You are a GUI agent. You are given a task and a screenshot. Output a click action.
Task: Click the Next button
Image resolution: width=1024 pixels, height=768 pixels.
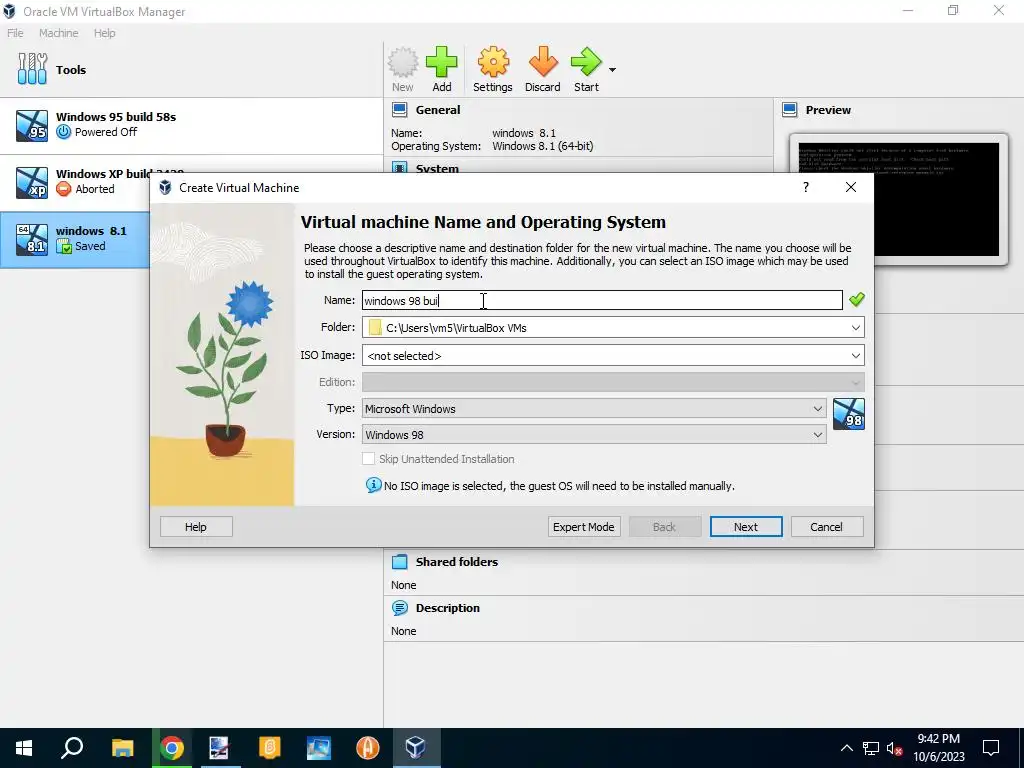coord(746,527)
